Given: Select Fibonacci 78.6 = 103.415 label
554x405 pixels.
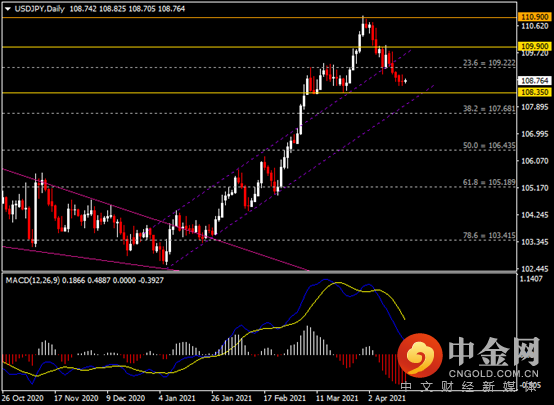Looking at the screenshot, I should click(489, 235).
